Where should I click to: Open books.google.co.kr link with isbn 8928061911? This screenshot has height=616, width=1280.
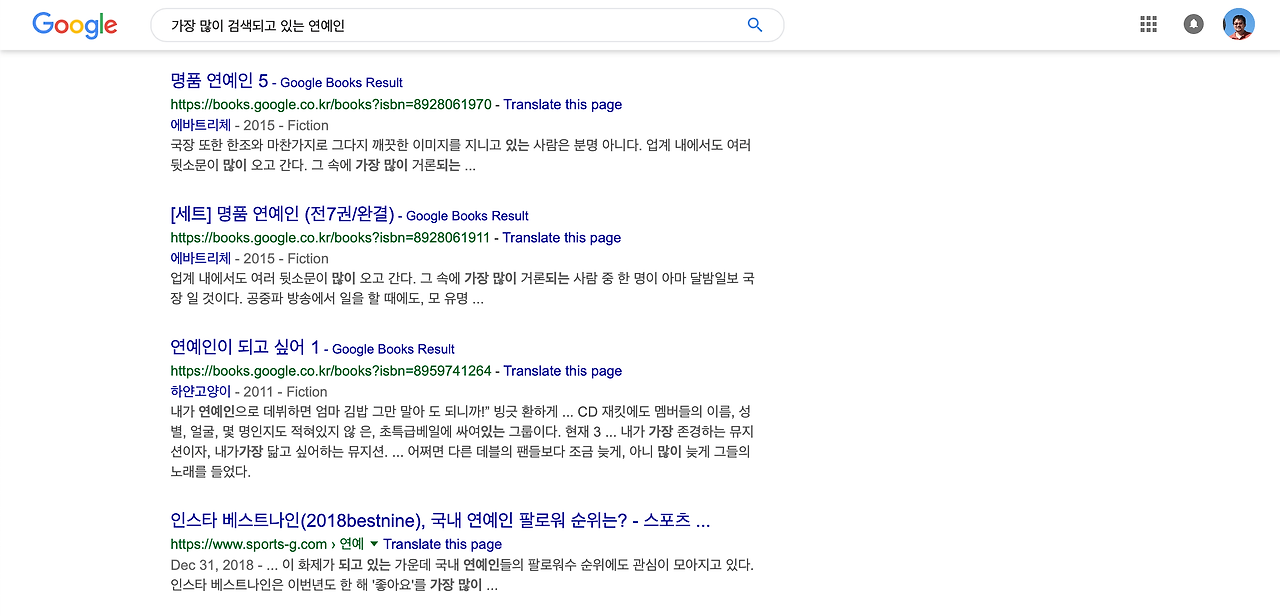[330, 238]
